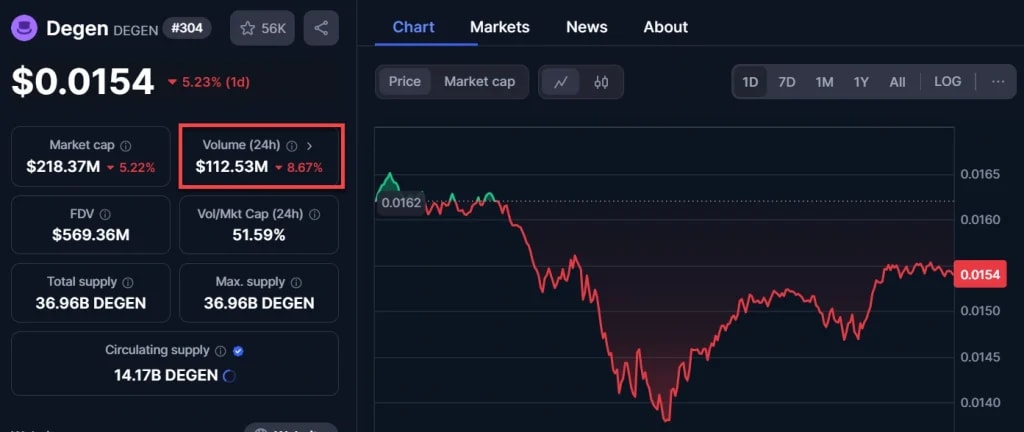Select the 1Y time range
This screenshot has height=432, width=1024.
[861, 82]
